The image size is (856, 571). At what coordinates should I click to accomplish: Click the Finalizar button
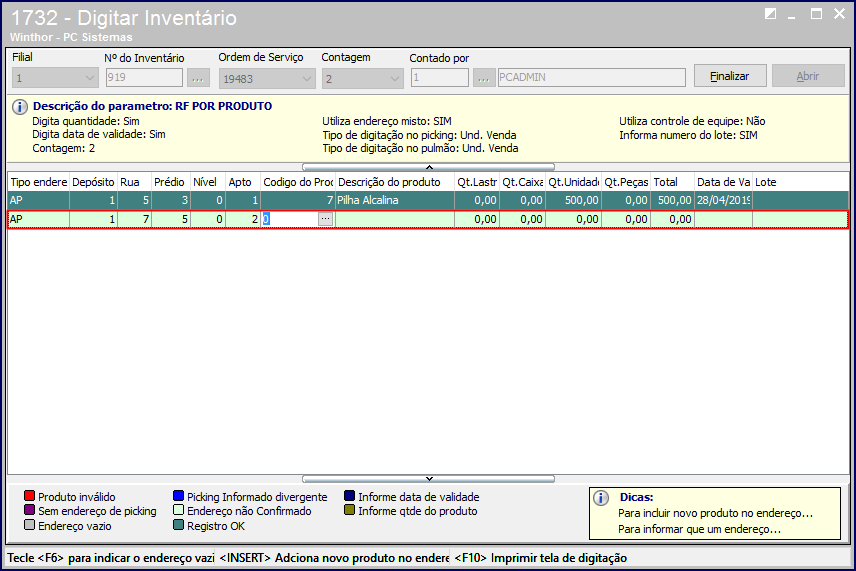730,76
